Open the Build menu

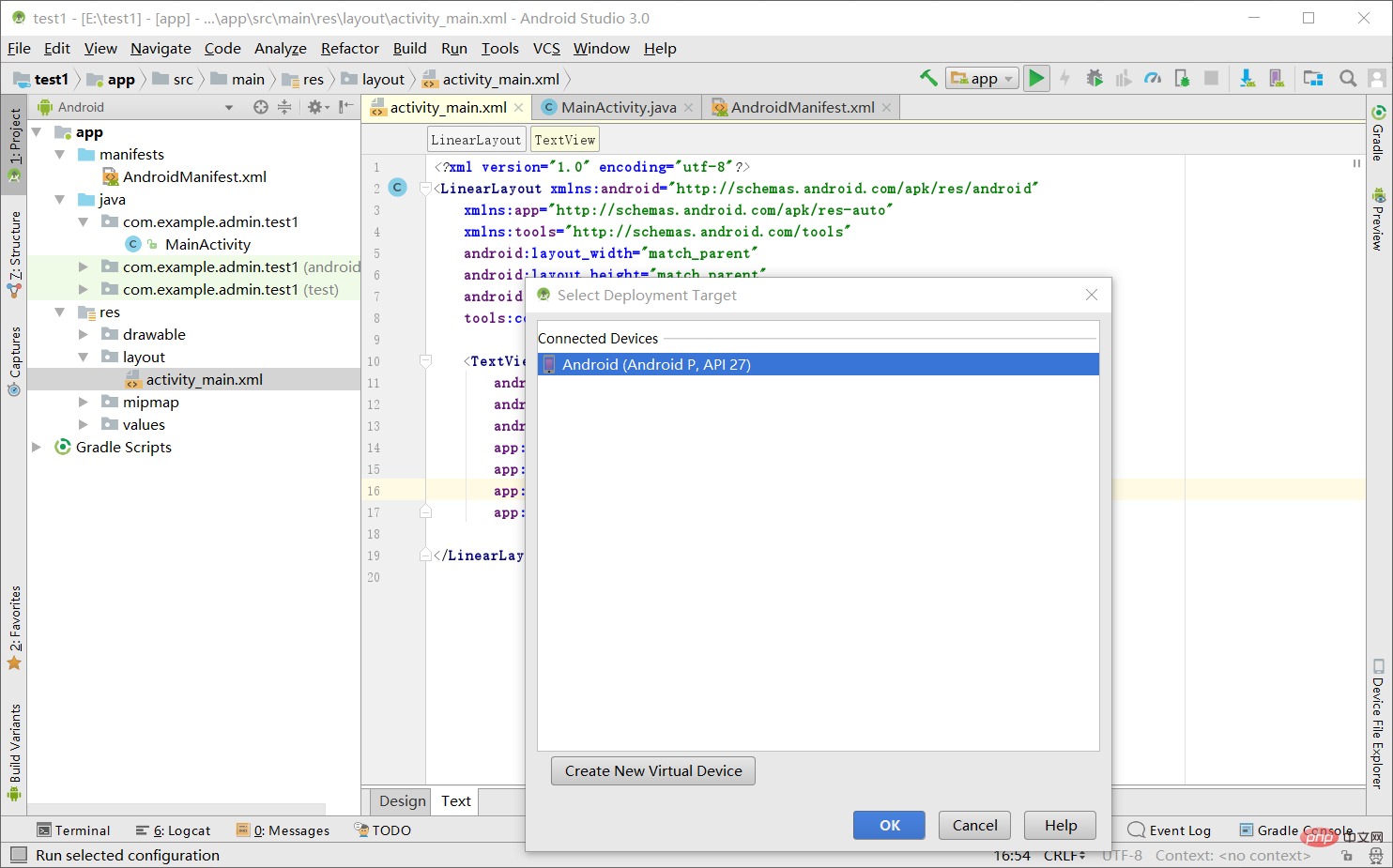(410, 48)
